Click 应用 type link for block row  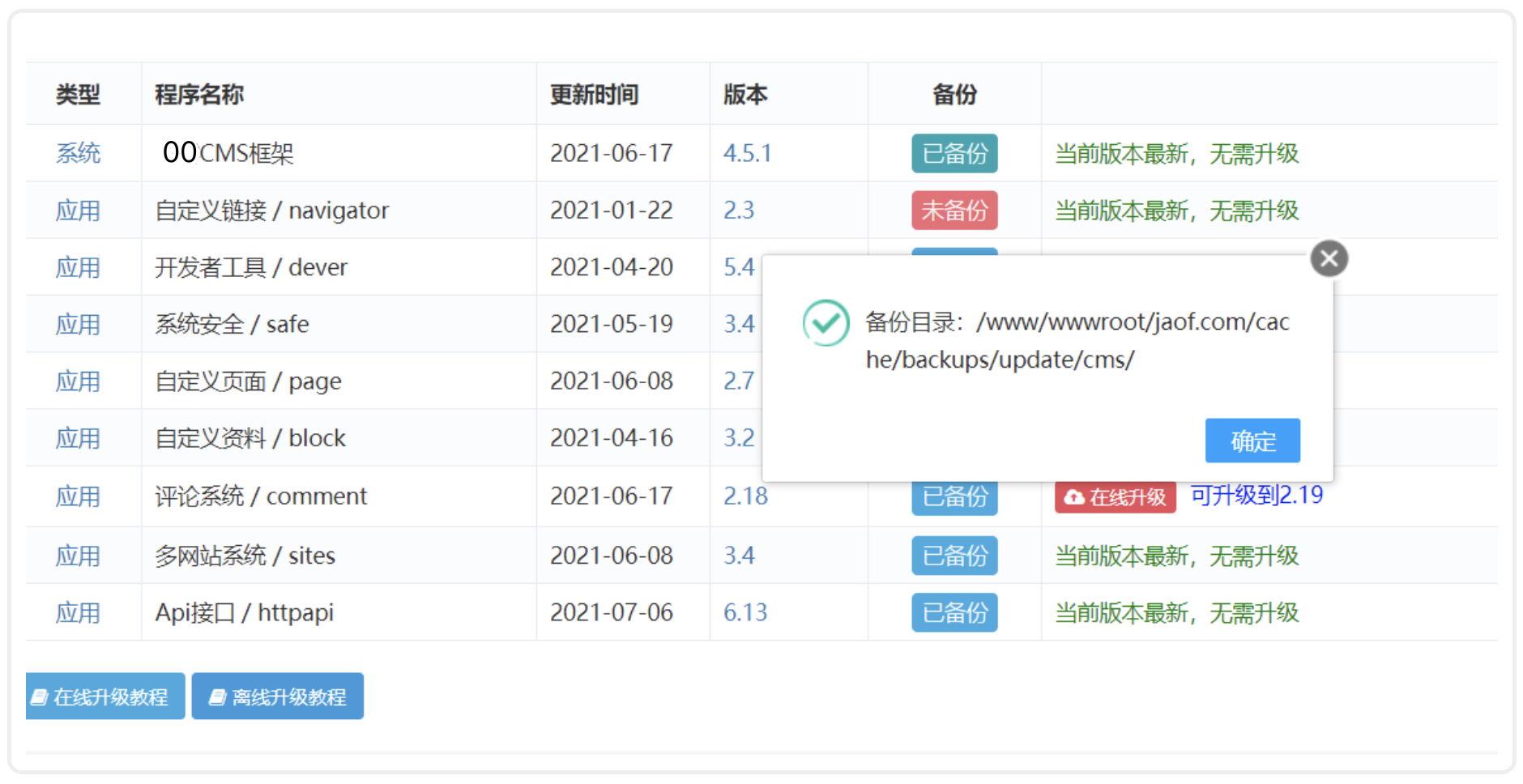(x=78, y=438)
